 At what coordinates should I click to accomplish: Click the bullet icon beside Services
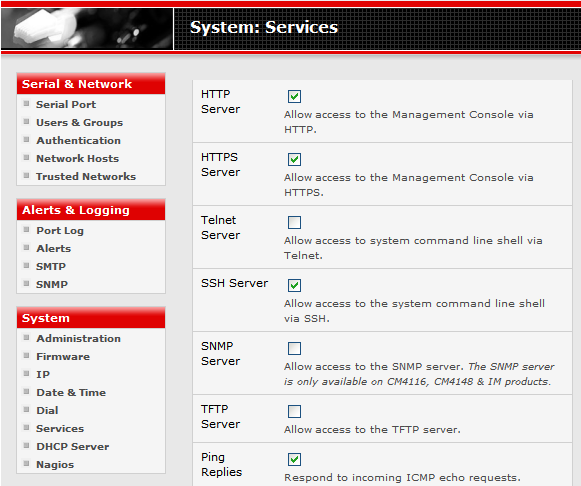coord(26,427)
